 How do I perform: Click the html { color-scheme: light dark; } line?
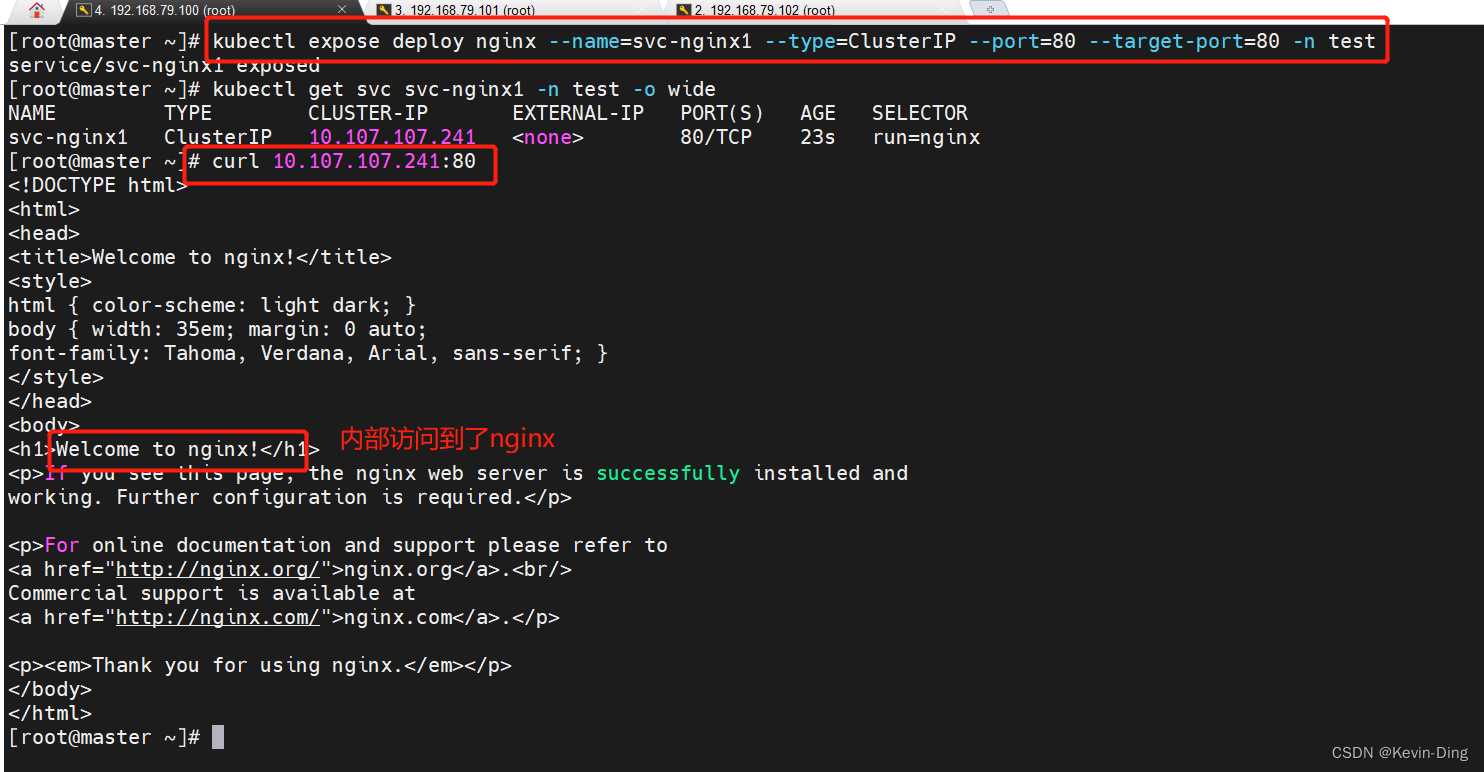[212, 305]
